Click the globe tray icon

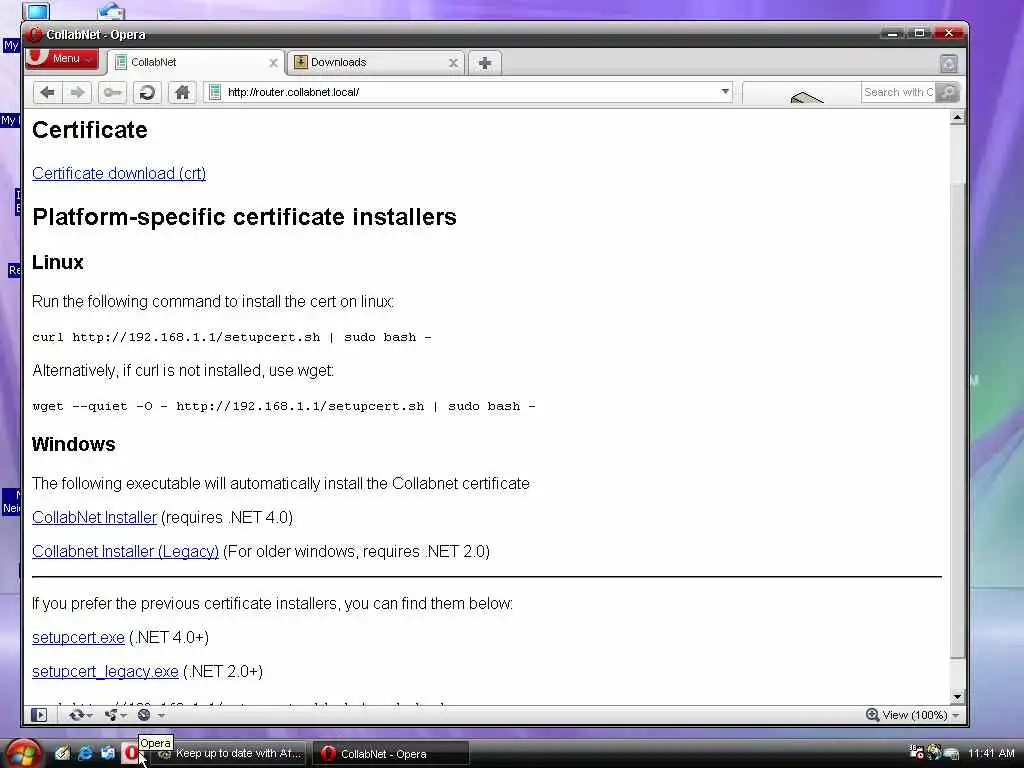click(935, 753)
